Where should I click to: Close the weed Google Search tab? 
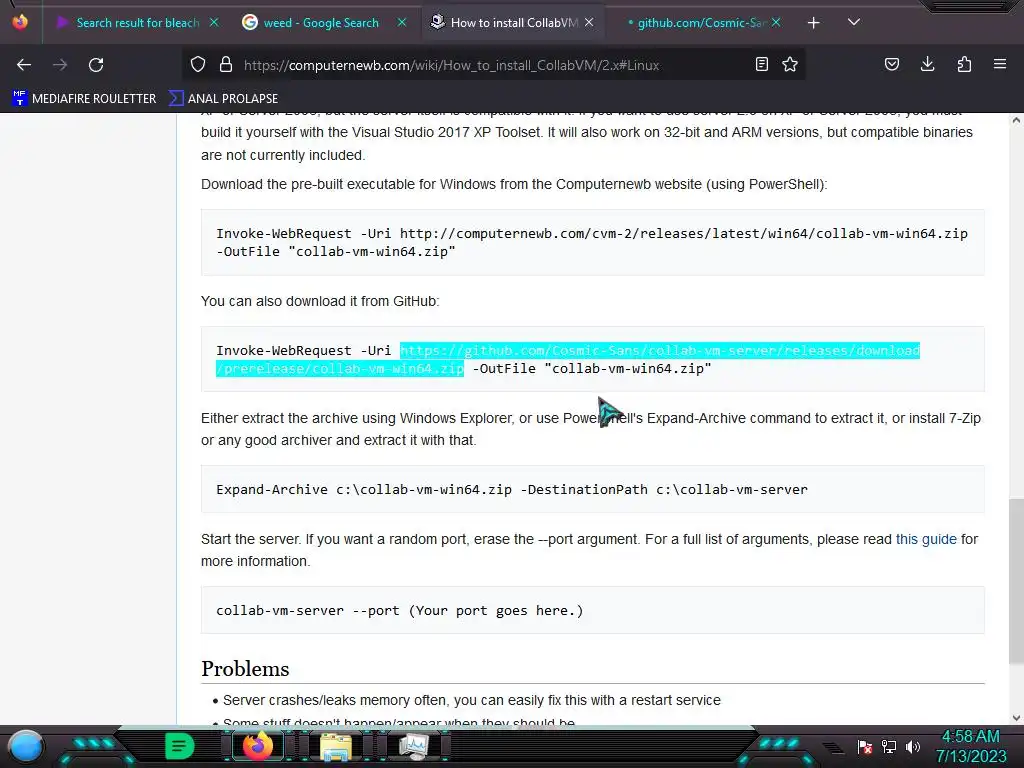[402, 22]
